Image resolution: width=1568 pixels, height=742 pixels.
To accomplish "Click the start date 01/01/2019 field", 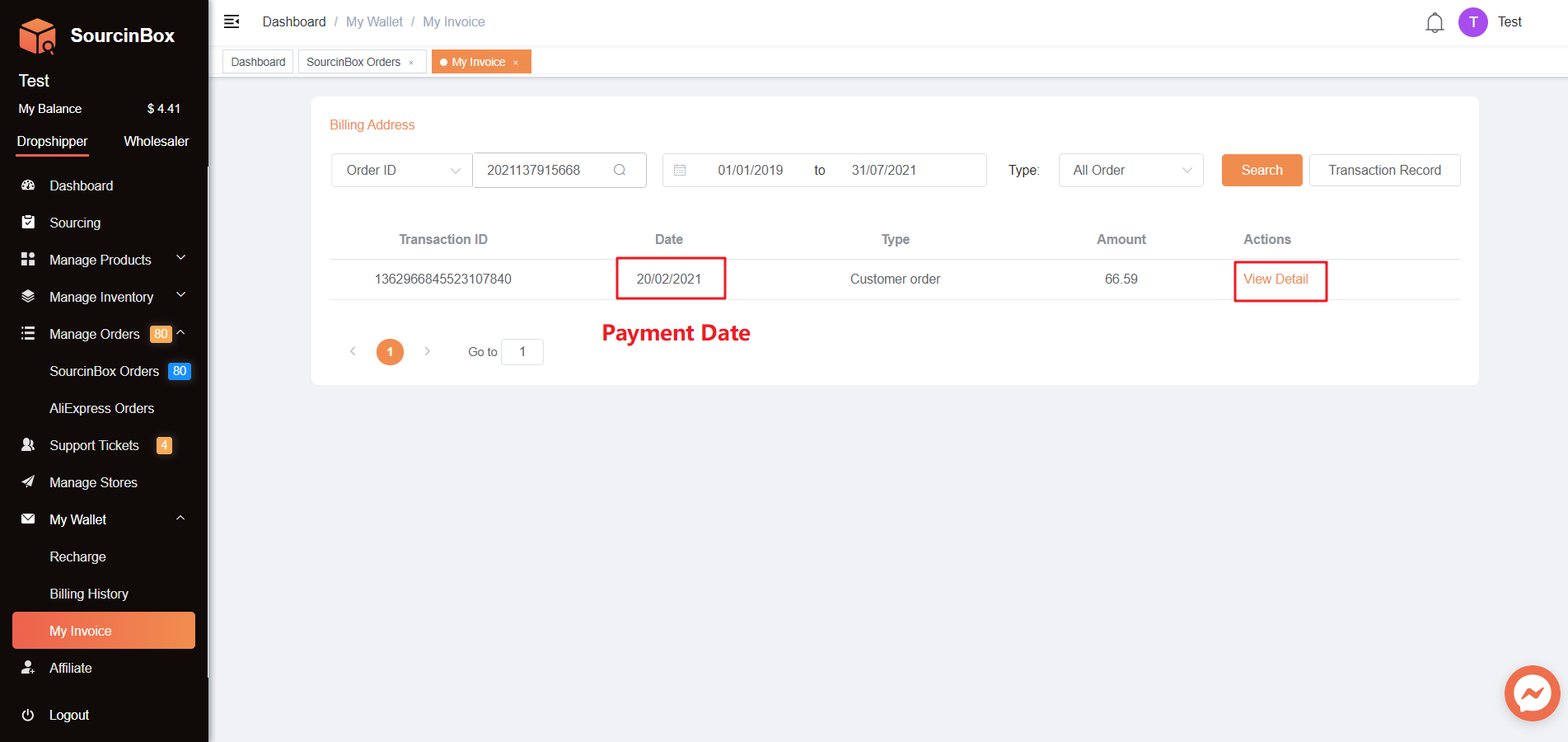I will pyautogui.click(x=751, y=170).
